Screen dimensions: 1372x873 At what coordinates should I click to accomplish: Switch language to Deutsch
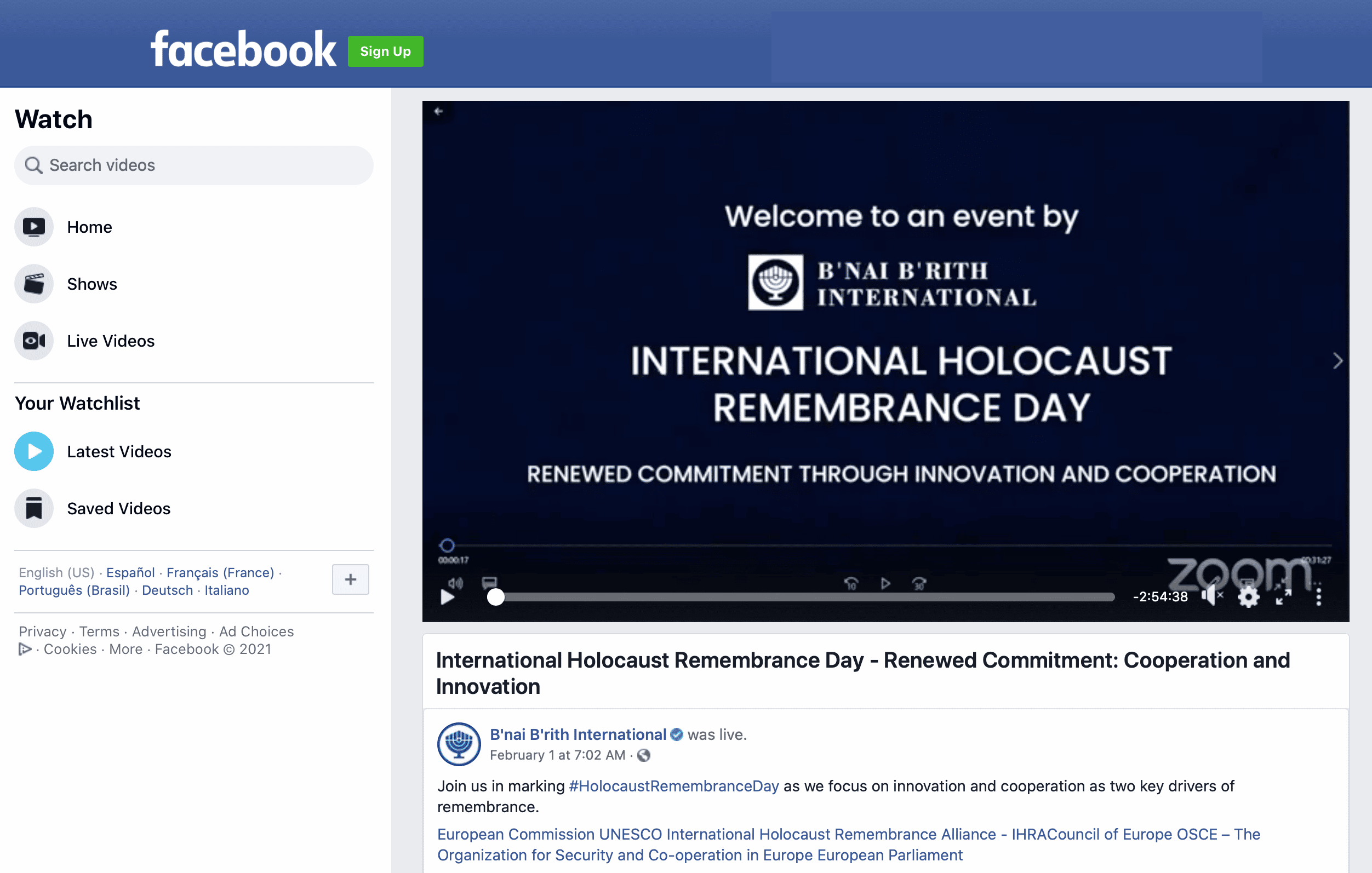(x=168, y=590)
